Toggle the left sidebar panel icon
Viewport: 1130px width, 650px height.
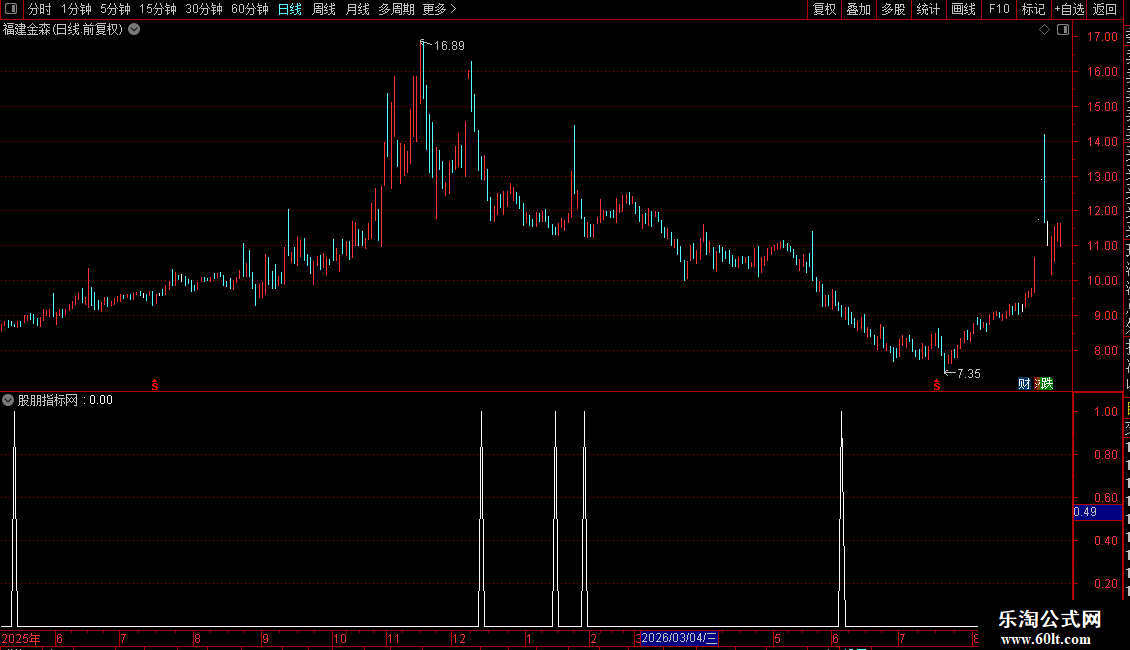[x=11, y=9]
